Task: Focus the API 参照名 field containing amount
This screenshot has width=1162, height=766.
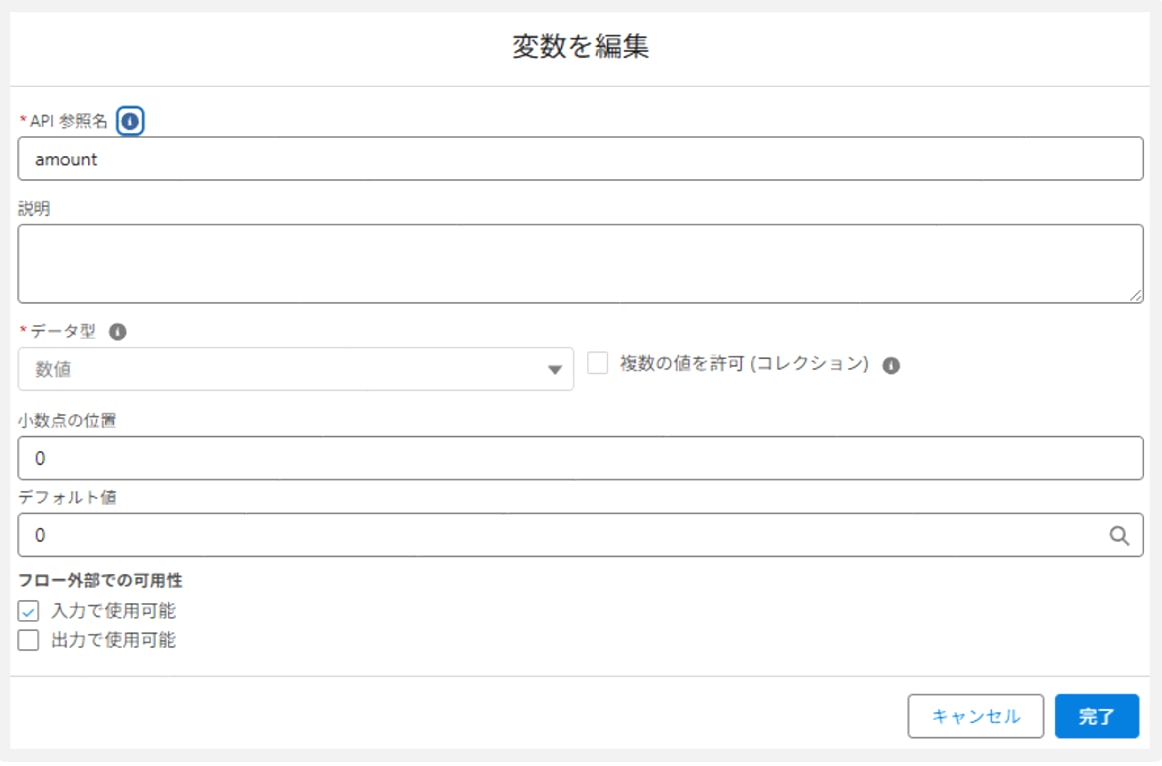Action: tap(580, 159)
